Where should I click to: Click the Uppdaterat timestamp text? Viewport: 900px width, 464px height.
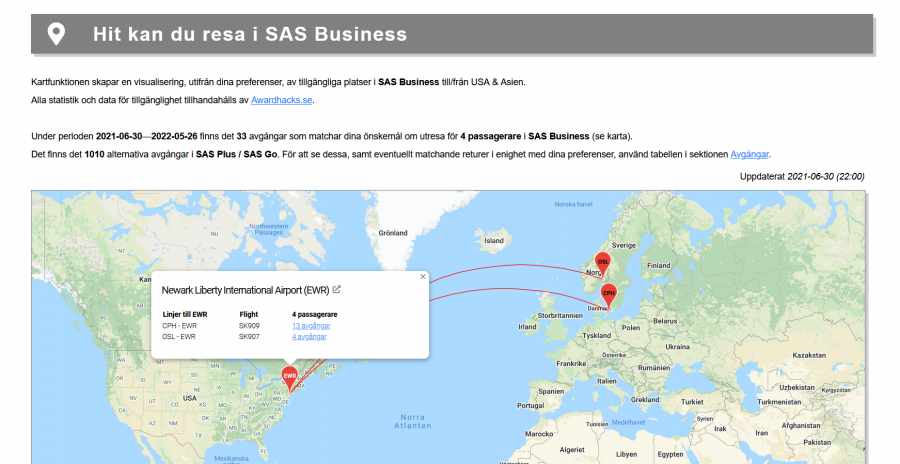pyautogui.click(x=802, y=176)
